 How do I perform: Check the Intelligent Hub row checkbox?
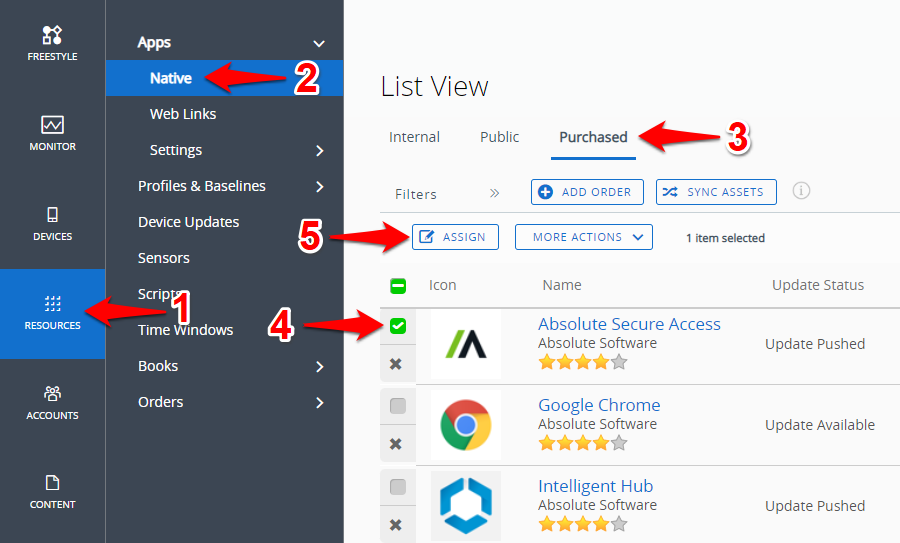click(x=398, y=487)
